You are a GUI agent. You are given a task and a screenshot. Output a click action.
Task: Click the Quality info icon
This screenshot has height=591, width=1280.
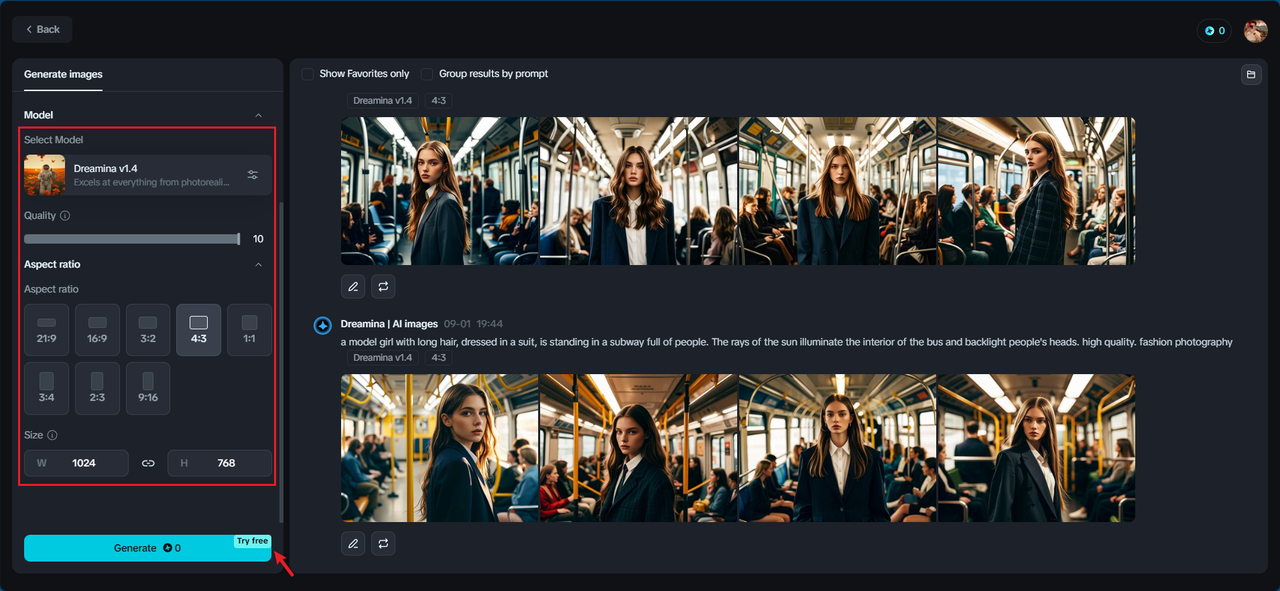point(65,216)
